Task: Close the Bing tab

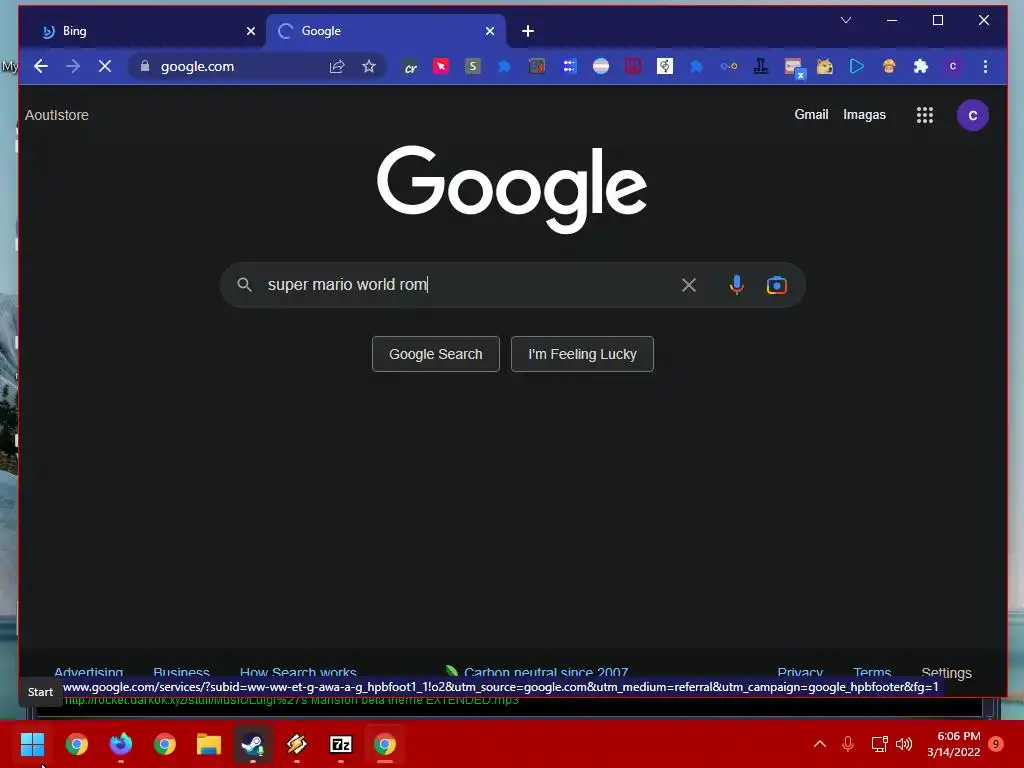Action: point(251,31)
